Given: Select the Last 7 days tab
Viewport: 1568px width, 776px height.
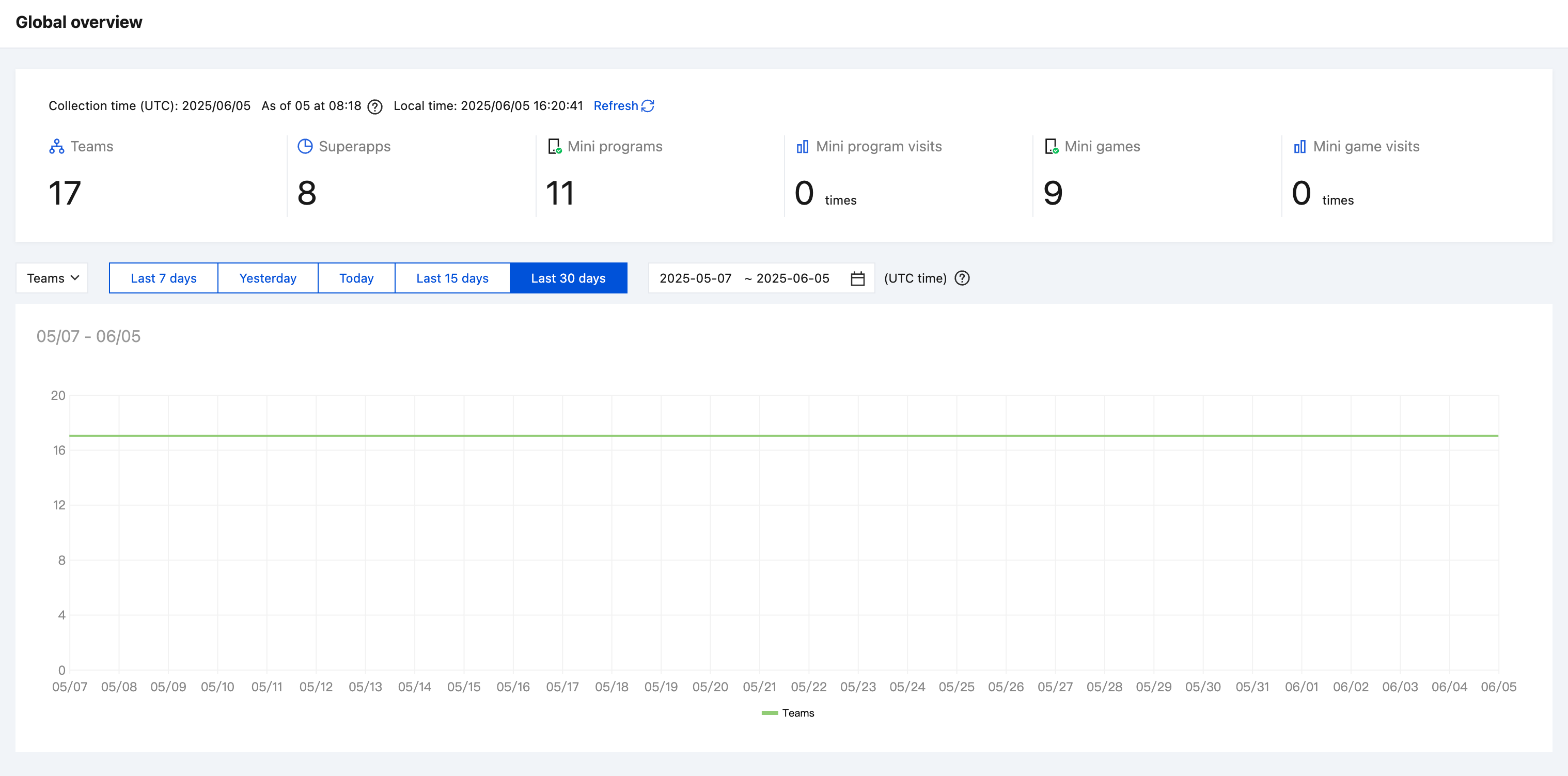Looking at the screenshot, I should (x=163, y=278).
